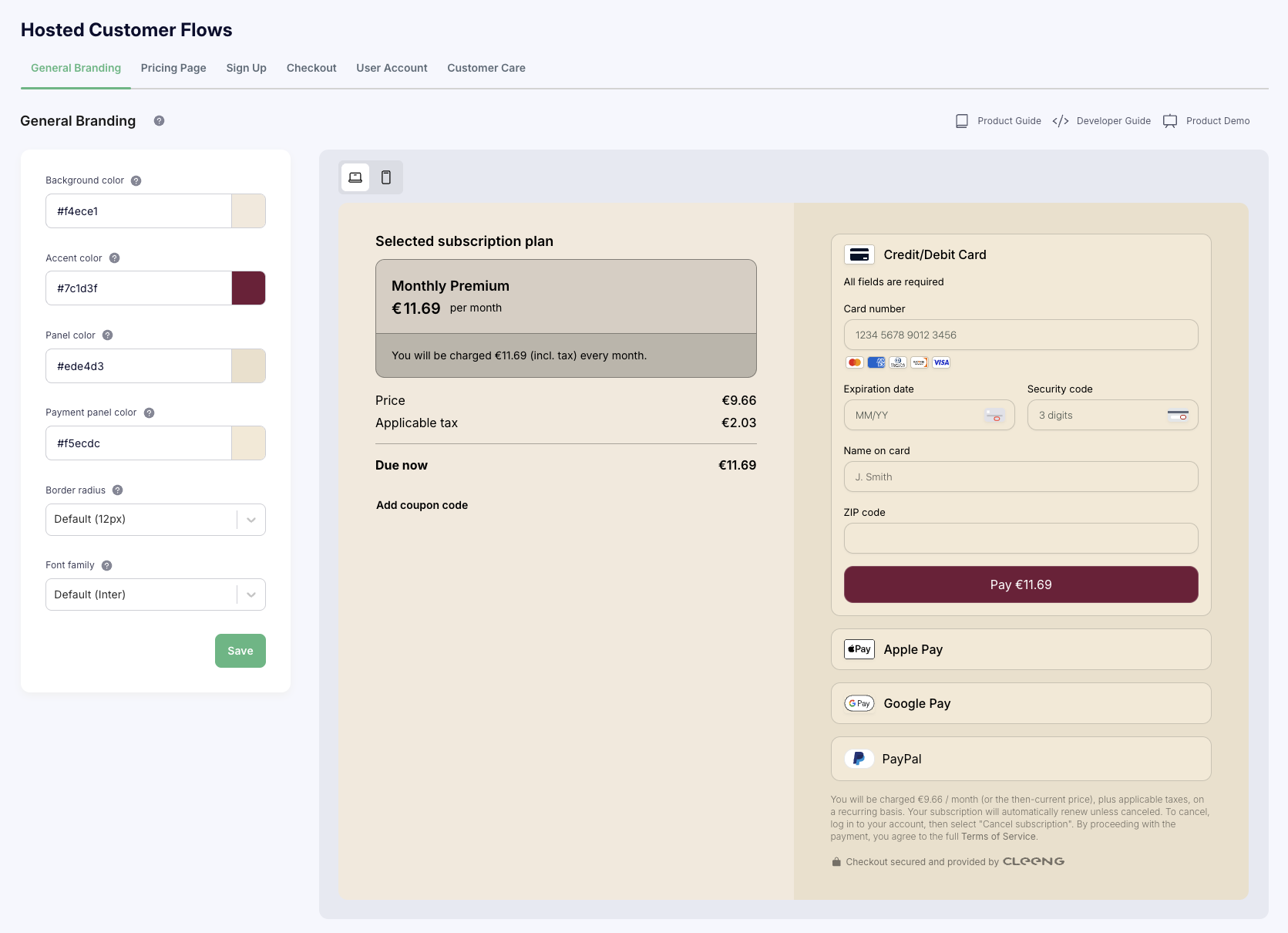Click the Diners Club brand icon
Screen dimensions: 1288x933
pyautogui.click(x=897, y=362)
